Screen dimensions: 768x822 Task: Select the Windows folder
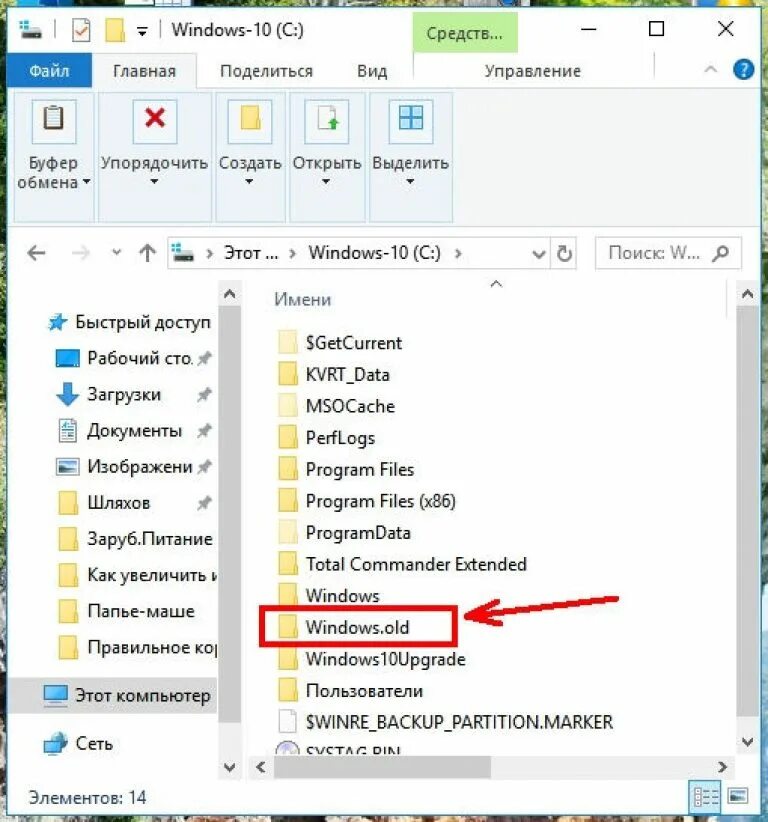click(x=329, y=596)
